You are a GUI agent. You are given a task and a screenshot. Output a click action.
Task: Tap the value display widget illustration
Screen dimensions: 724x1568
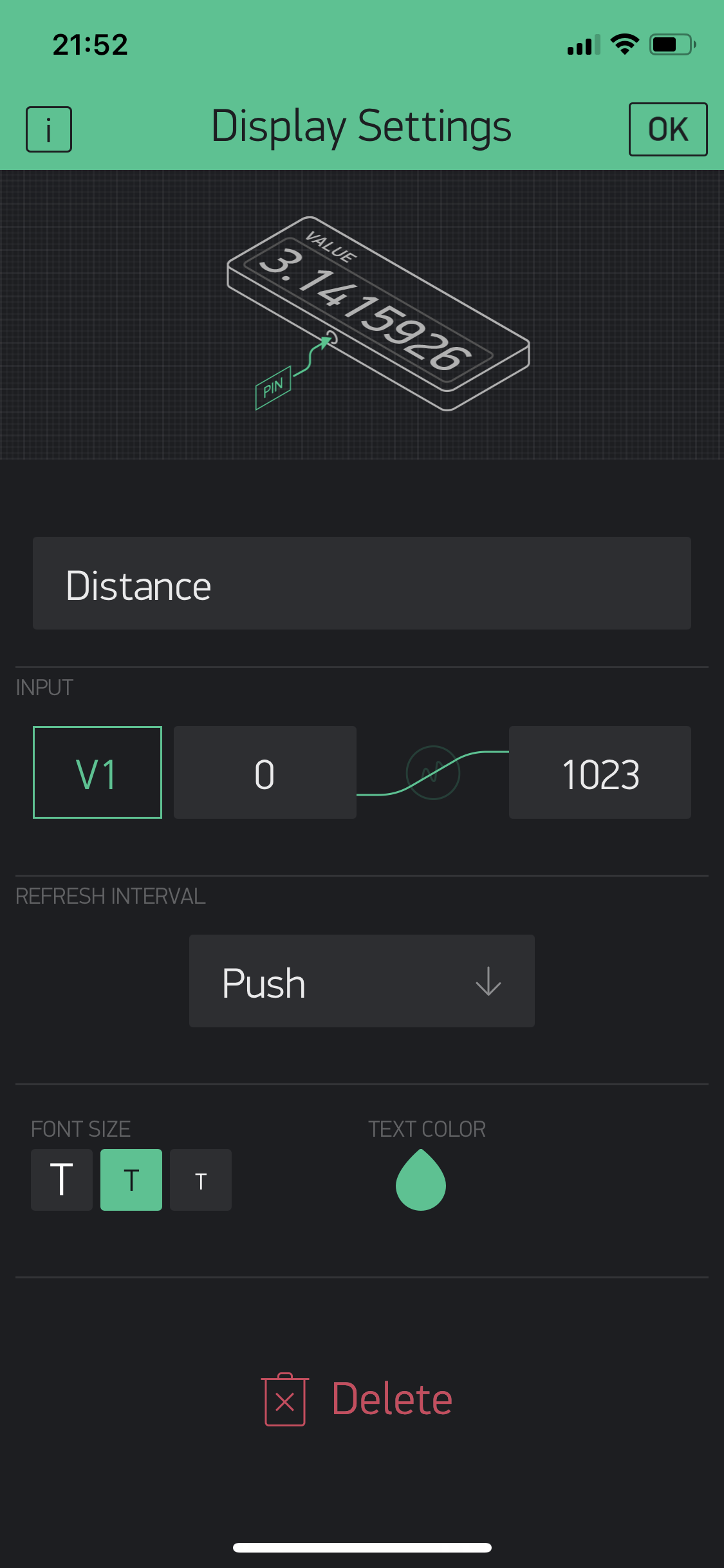pyautogui.click(x=378, y=313)
